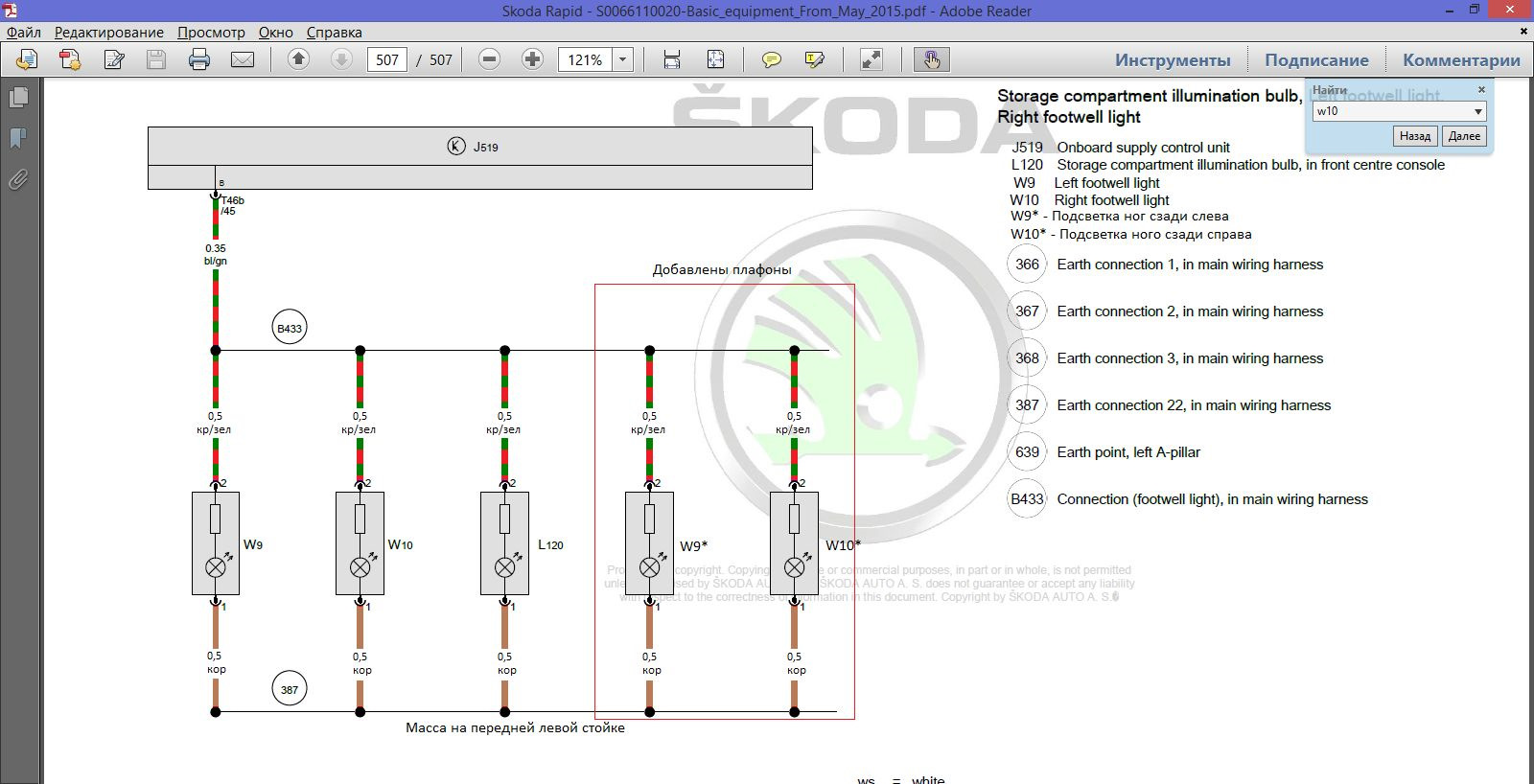
Task: Click the text 'Масса на передней левой стойке'
Action: point(515,727)
